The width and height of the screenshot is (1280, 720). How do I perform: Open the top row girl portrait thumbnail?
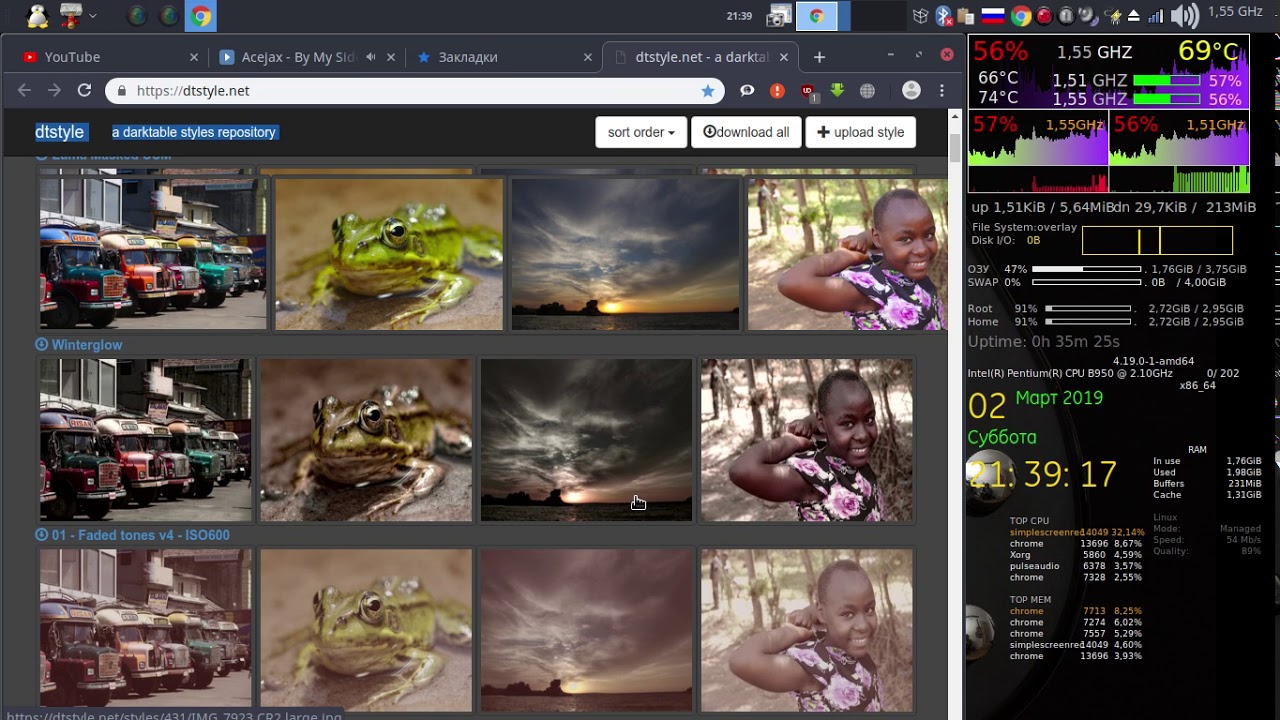(x=847, y=254)
